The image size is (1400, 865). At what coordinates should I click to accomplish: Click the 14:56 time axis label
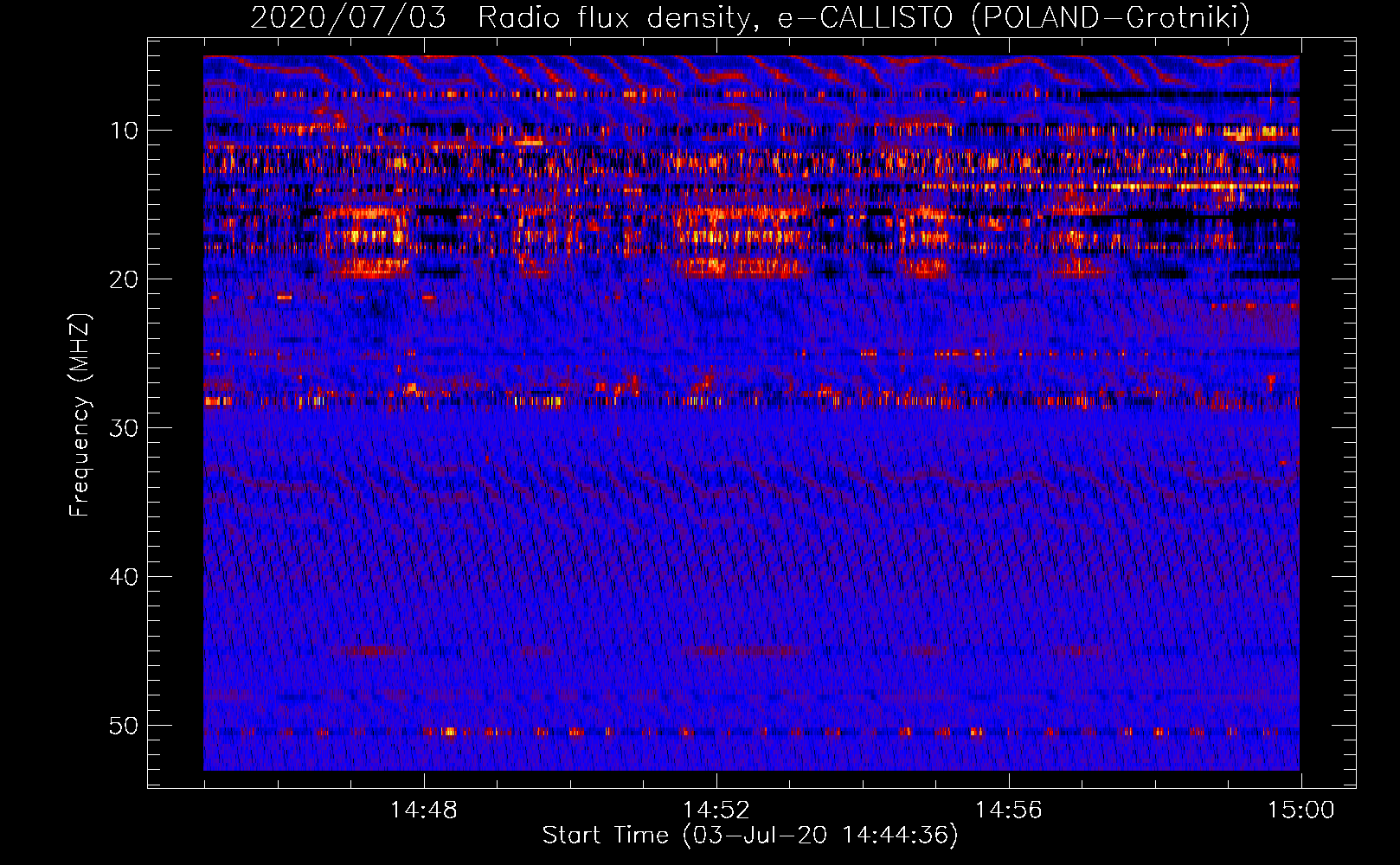coord(1009,811)
